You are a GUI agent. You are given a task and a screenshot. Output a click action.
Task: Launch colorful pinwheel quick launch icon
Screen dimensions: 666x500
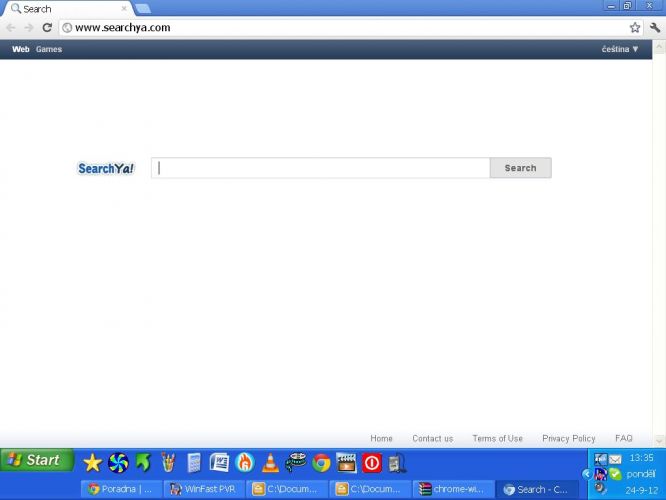[118, 463]
